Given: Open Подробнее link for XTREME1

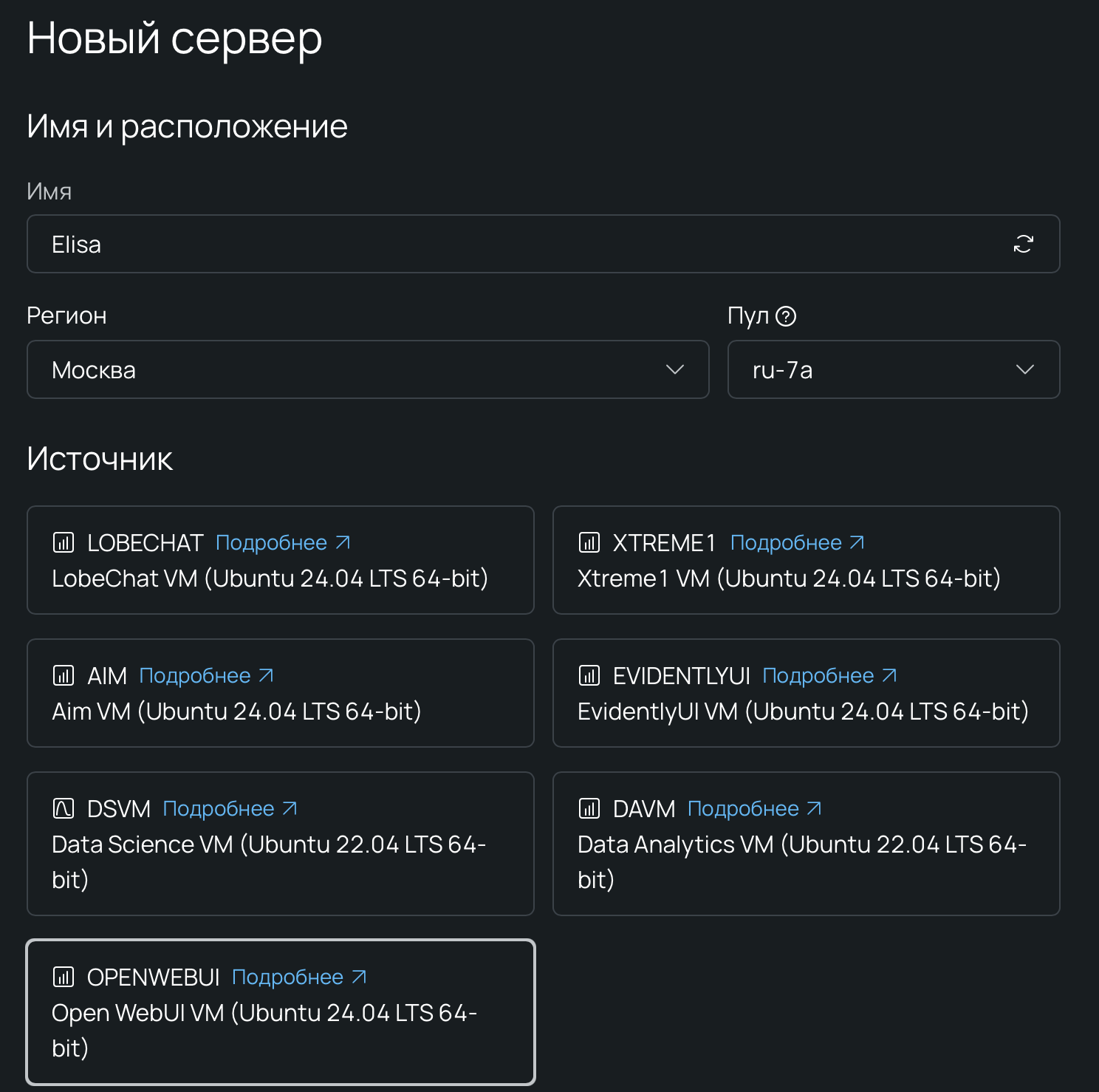Looking at the screenshot, I should tap(798, 543).
